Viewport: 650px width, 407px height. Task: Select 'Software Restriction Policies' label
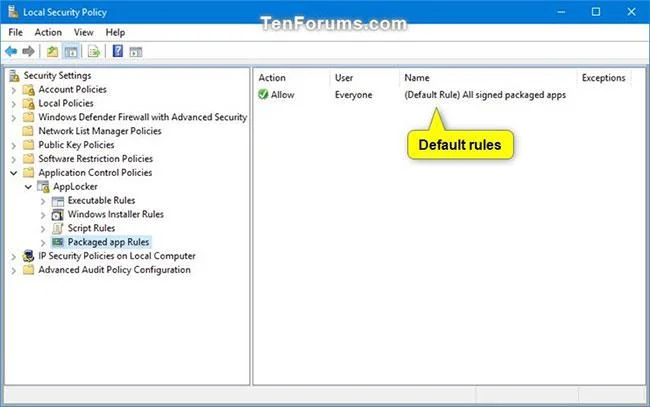coord(95,159)
